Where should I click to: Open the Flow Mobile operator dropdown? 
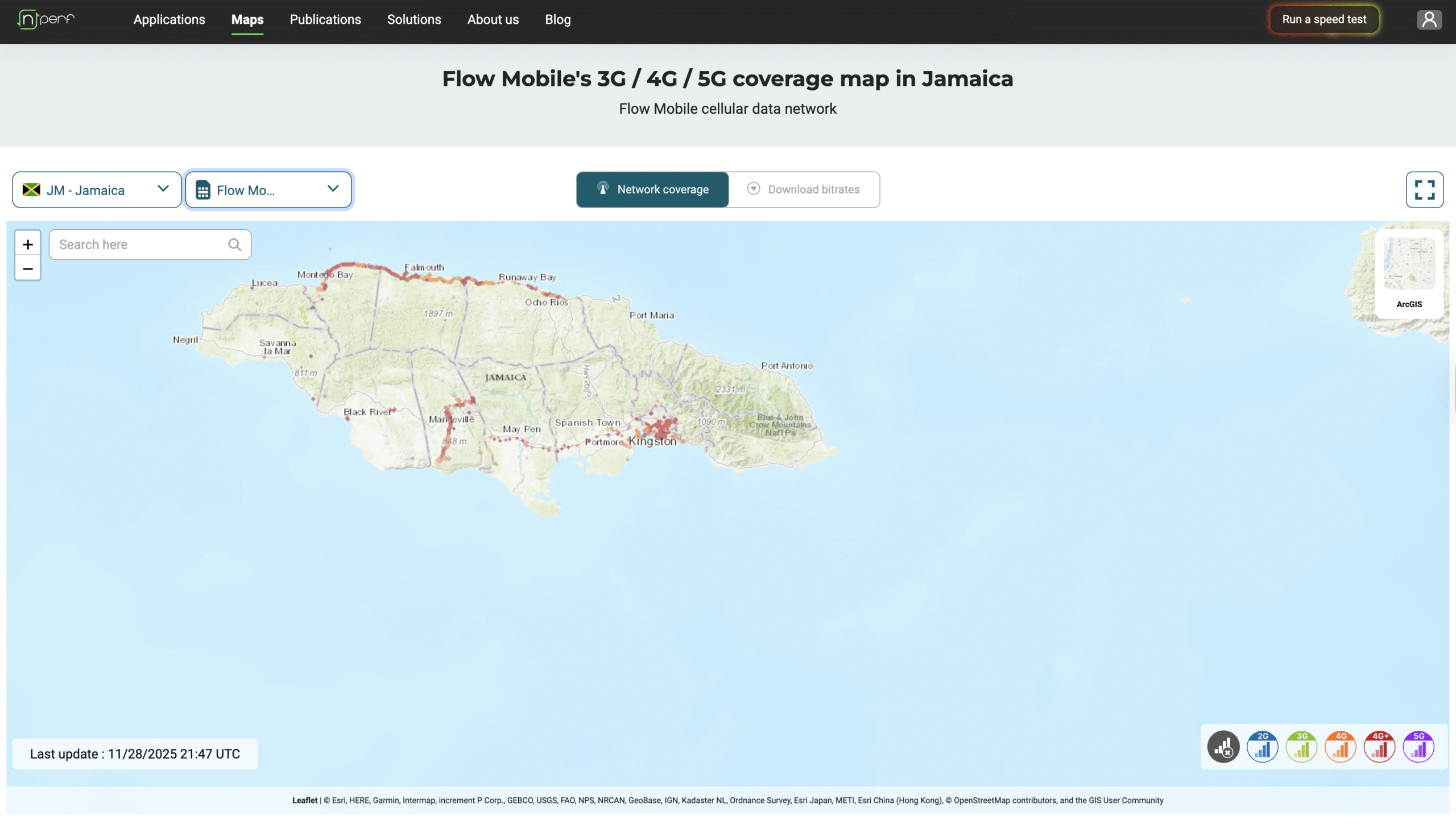[x=260, y=190]
